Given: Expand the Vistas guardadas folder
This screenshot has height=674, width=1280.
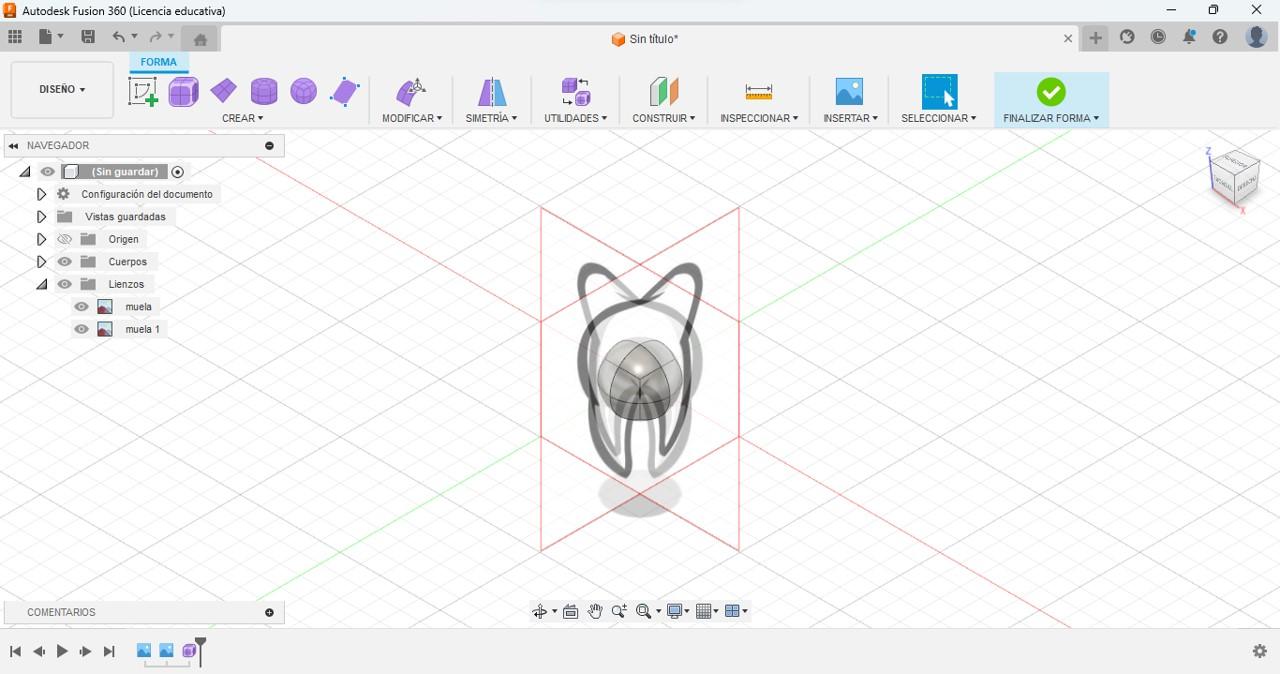Looking at the screenshot, I should click(41, 217).
